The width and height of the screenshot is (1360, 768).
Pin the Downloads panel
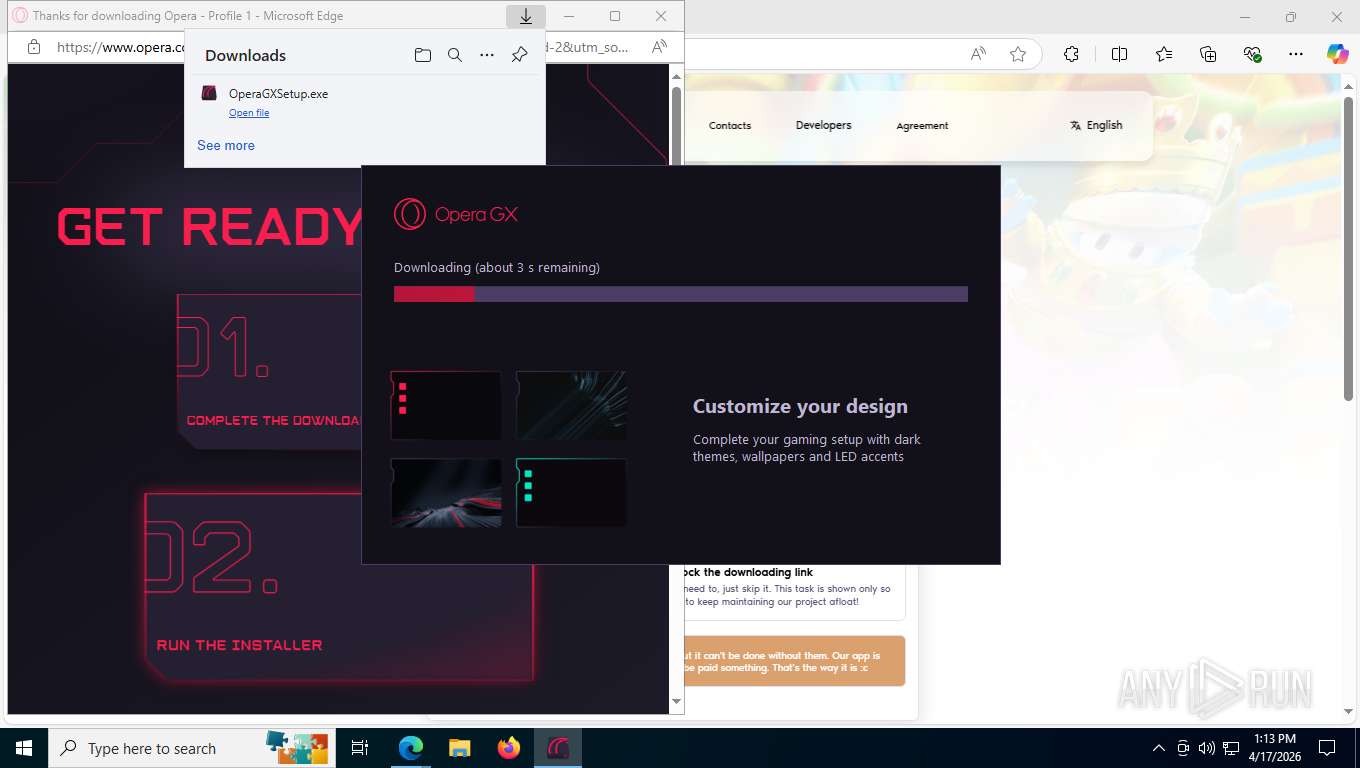click(519, 55)
